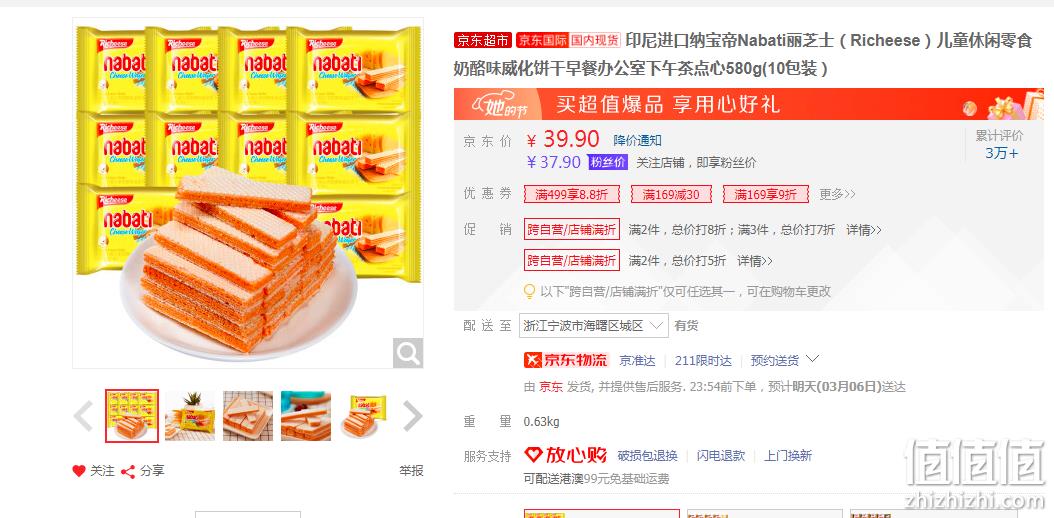Open the delivery region dropdown 浙江宁波市海曙区城区
The image size is (1054, 518).
pos(594,326)
